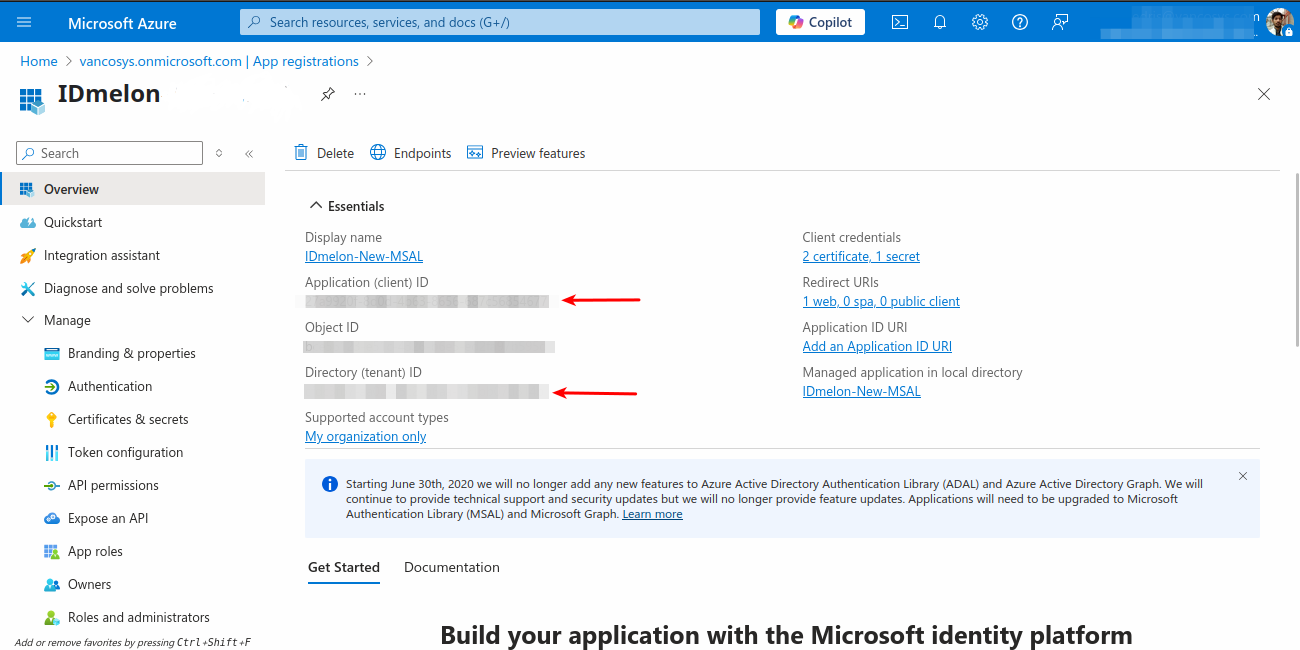Collapse the sidebar menu with double chevron
Viewport: 1300px width, 650px height.
point(249,153)
